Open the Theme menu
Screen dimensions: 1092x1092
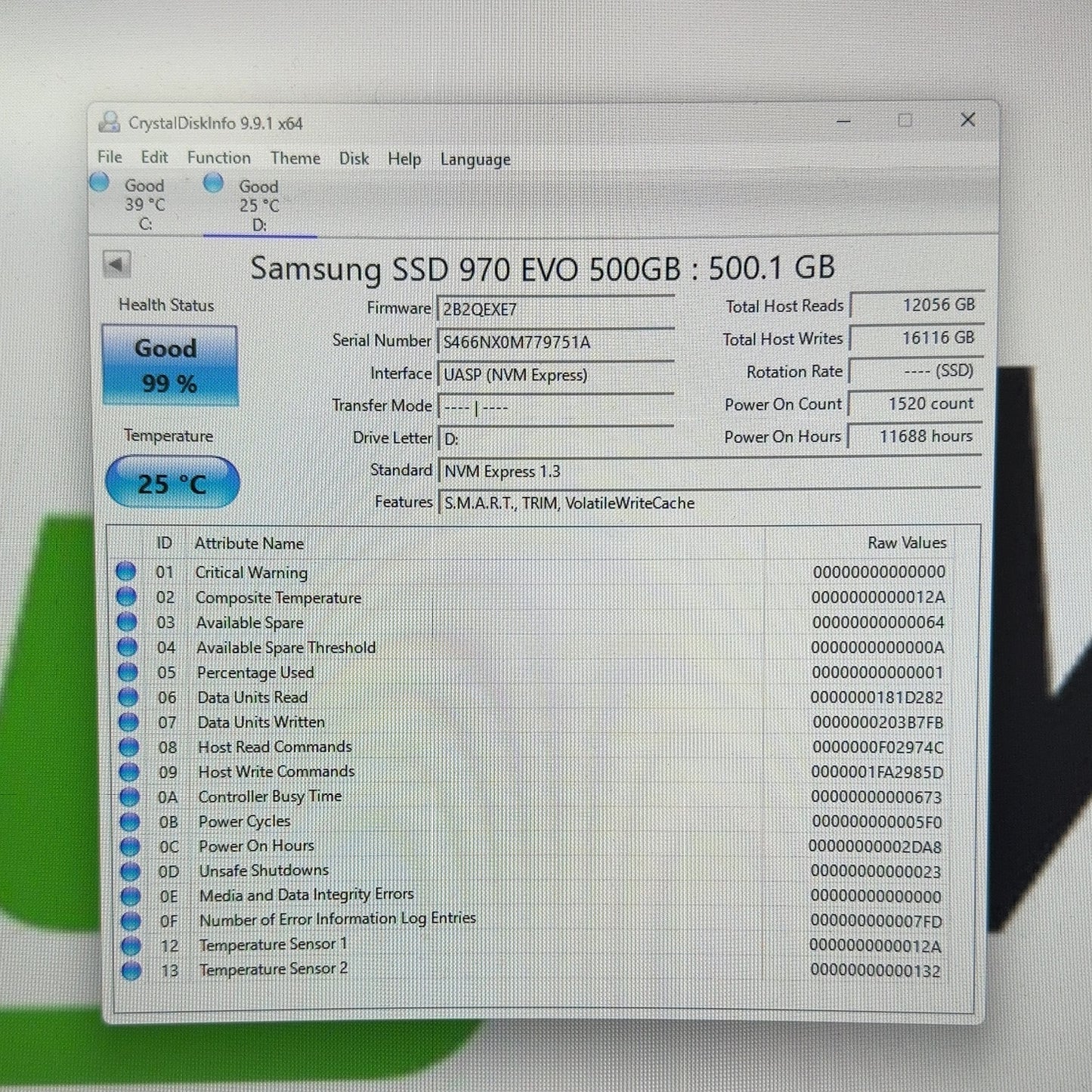[x=295, y=158]
